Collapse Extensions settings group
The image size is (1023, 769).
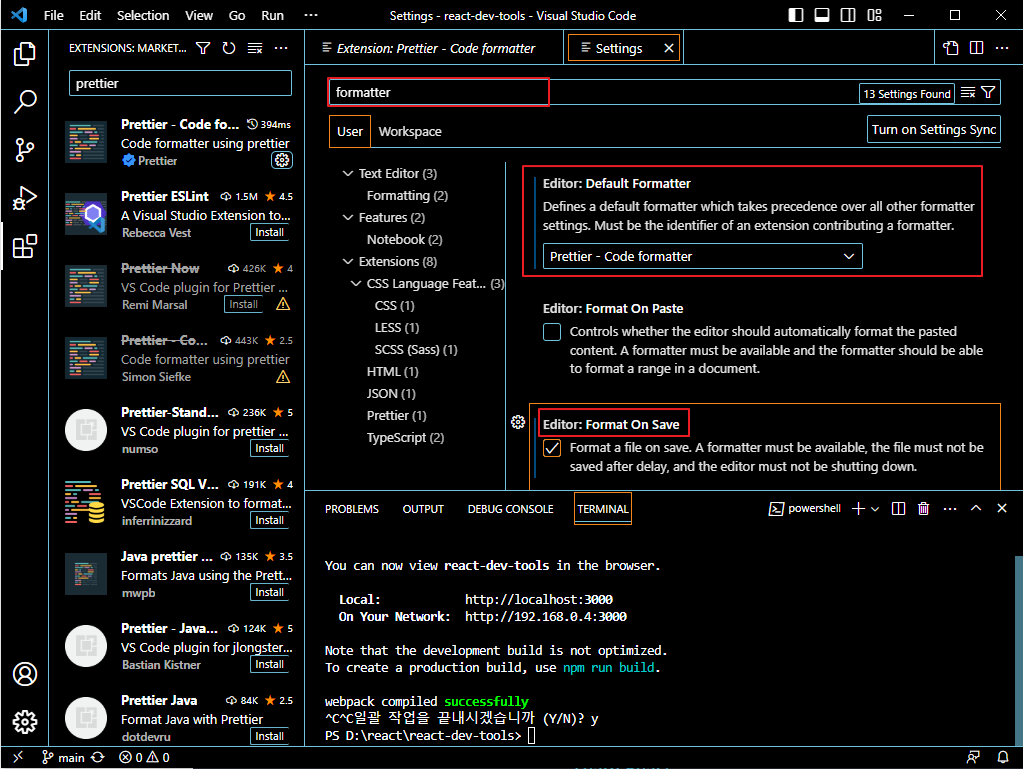348,262
